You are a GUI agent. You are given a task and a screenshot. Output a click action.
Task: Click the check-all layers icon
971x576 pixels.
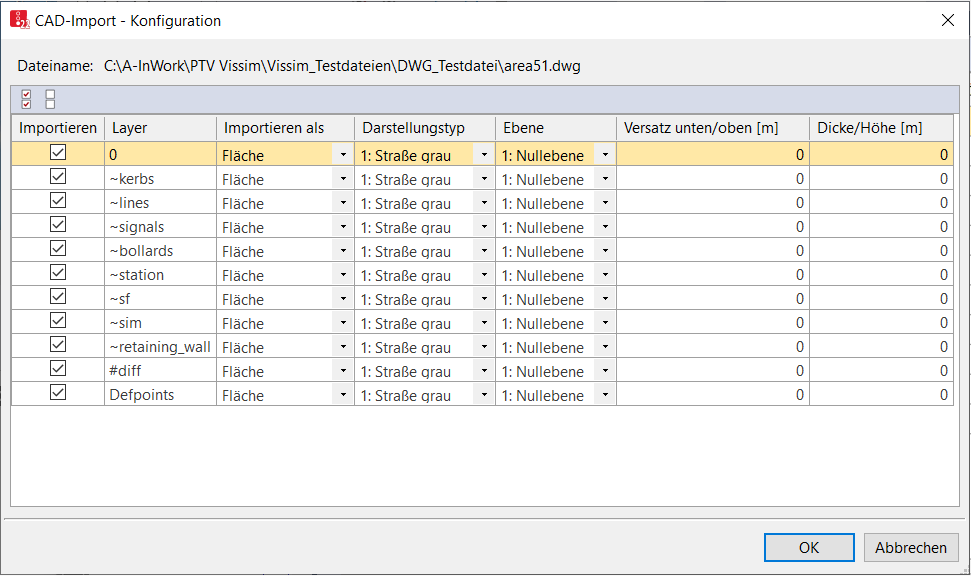pyautogui.click(x=26, y=99)
